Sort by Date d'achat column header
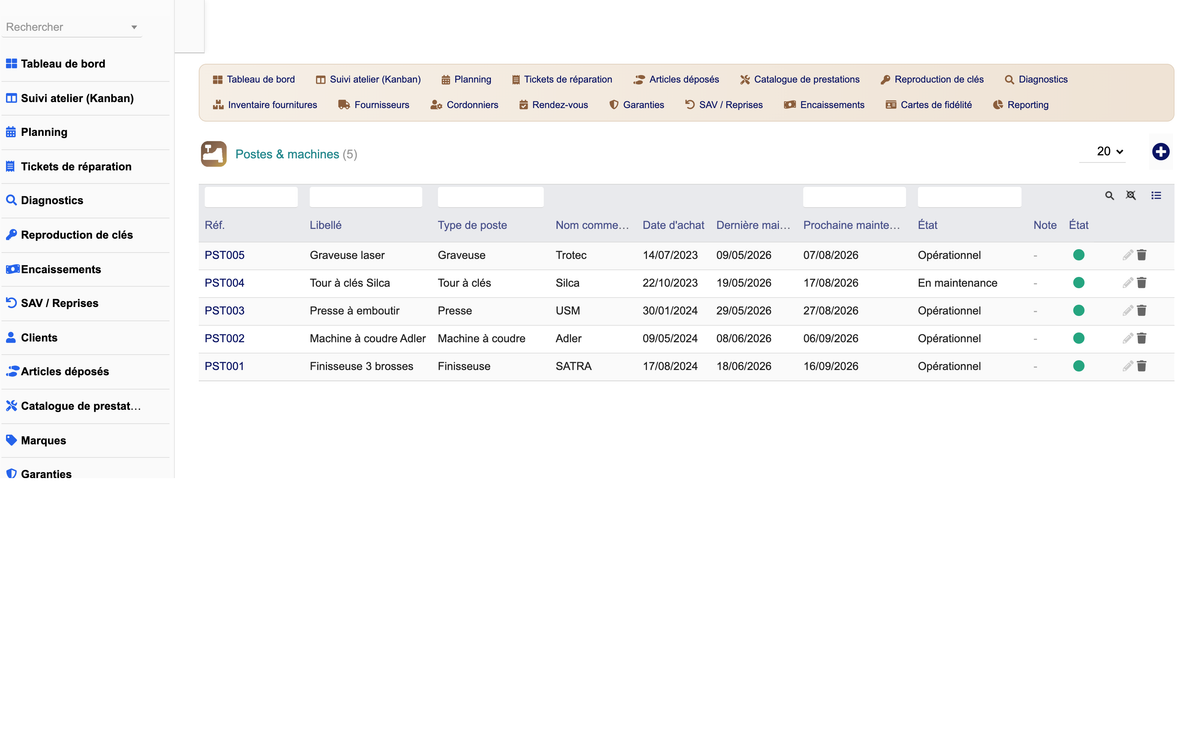 point(673,225)
